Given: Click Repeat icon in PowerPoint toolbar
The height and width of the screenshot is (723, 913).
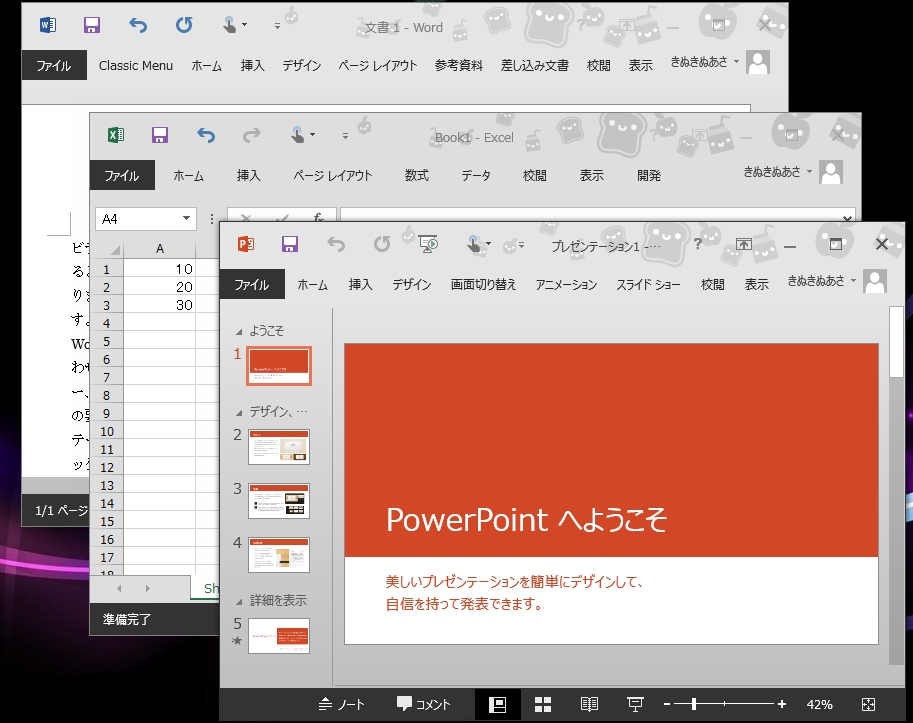Looking at the screenshot, I should pyautogui.click(x=382, y=244).
